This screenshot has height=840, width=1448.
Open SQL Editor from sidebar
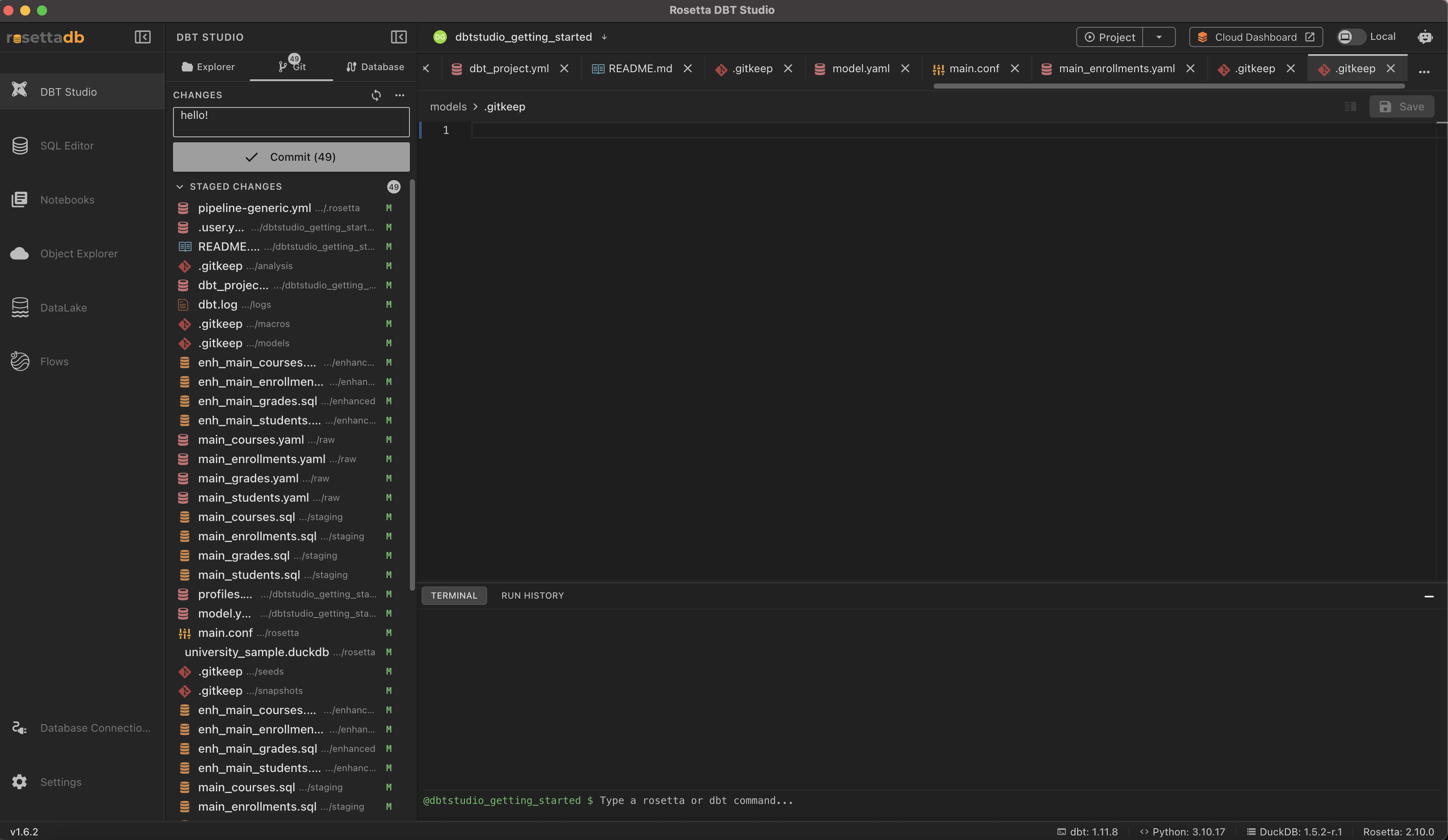81,145
